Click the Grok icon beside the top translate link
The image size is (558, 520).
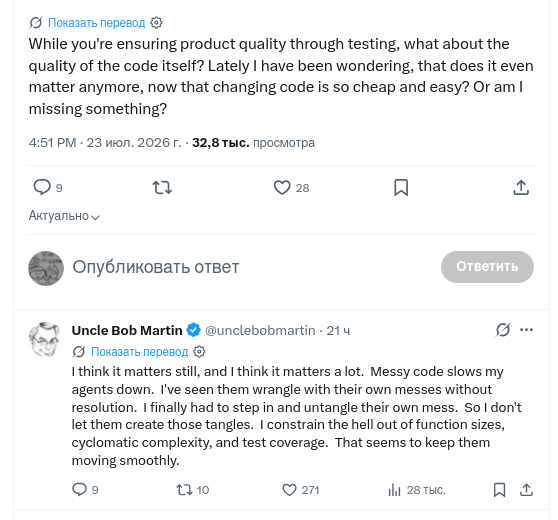click(36, 23)
